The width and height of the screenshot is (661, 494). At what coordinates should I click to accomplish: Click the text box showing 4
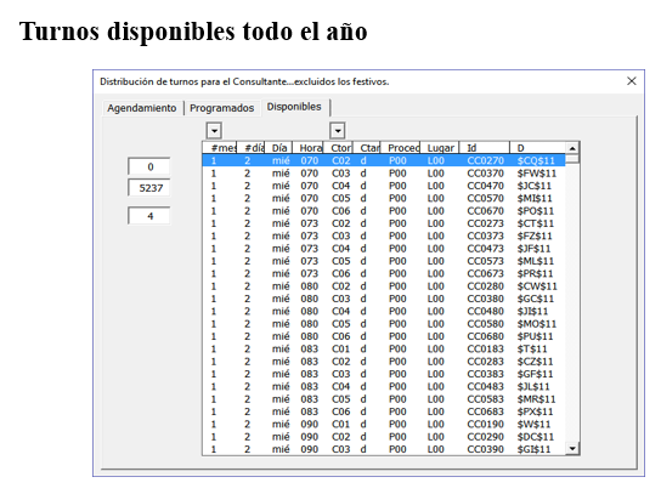pyautogui.click(x=149, y=216)
